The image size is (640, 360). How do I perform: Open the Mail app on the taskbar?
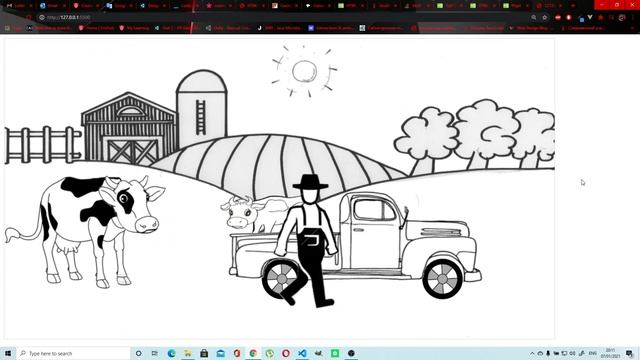(220, 353)
